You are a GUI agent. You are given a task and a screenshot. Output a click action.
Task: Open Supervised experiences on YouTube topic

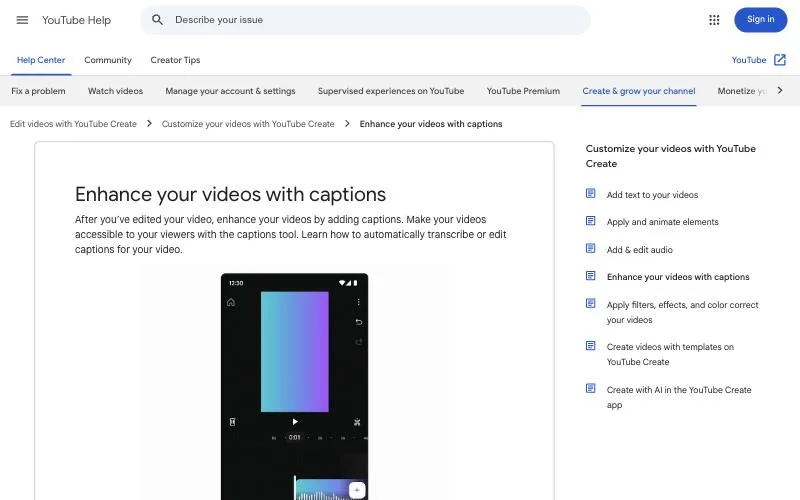pos(391,91)
